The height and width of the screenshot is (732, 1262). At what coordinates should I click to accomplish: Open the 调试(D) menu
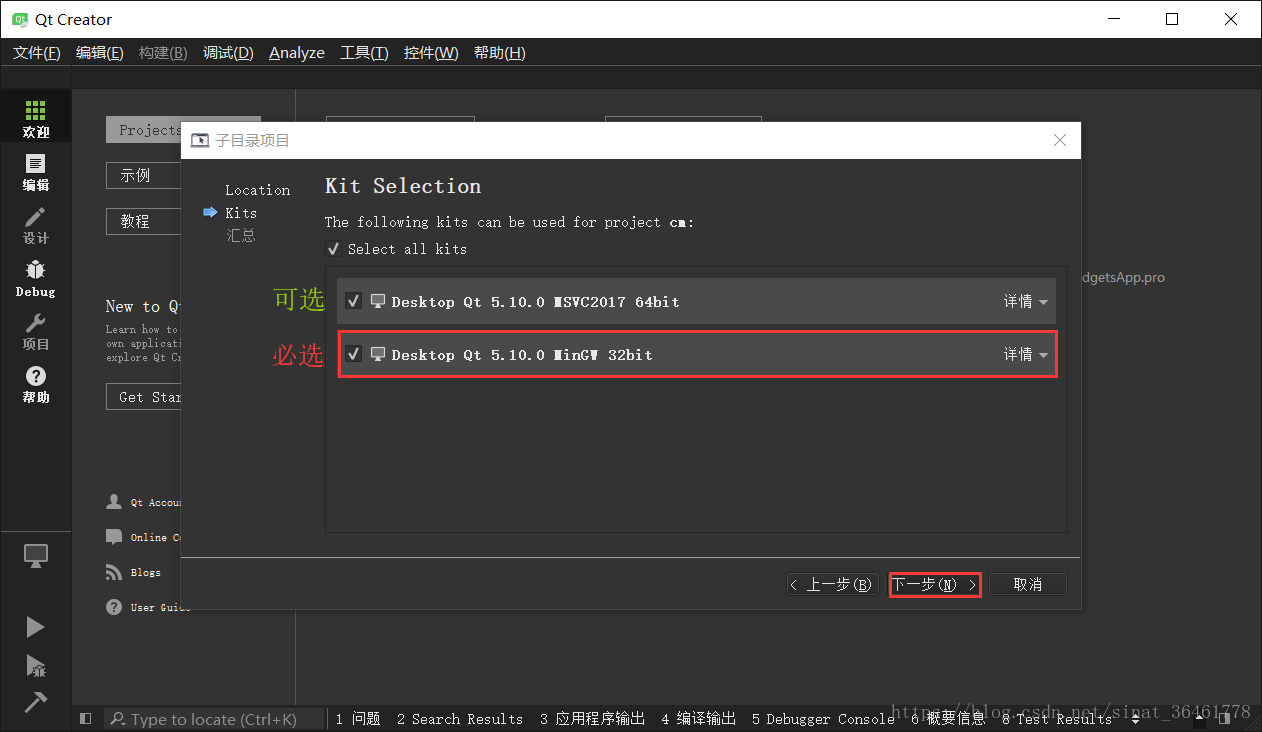(x=228, y=53)
